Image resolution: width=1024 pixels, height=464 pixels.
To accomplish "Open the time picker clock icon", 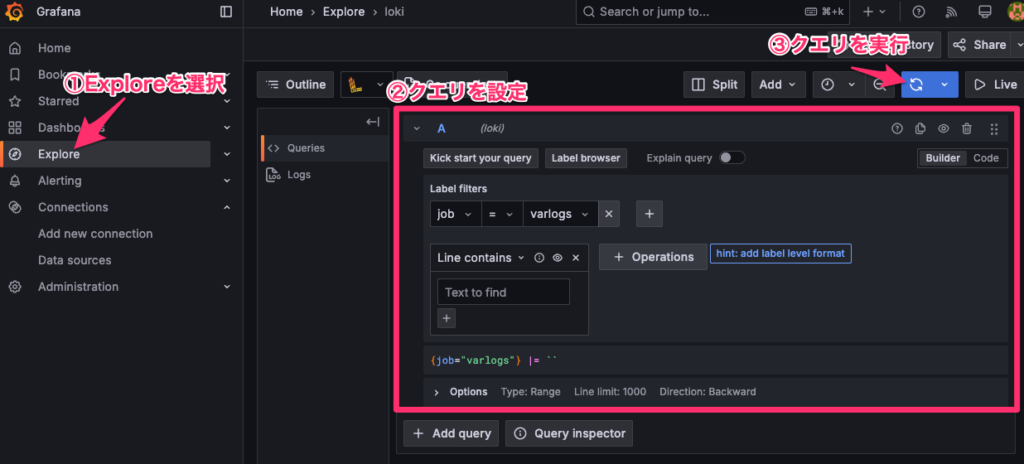I will [827, 84].
